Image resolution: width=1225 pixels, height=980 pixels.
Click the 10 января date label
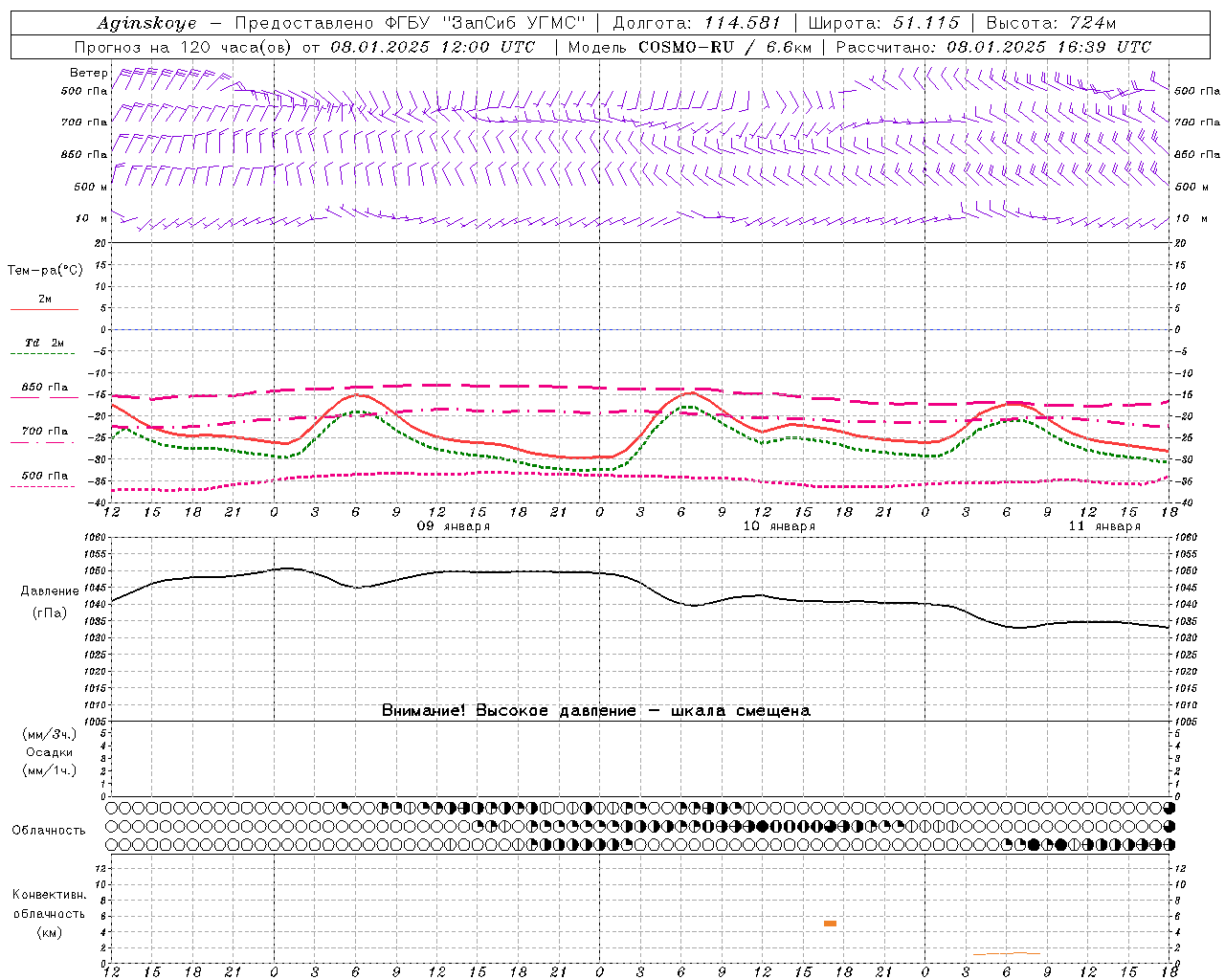(x=779, y=526)
